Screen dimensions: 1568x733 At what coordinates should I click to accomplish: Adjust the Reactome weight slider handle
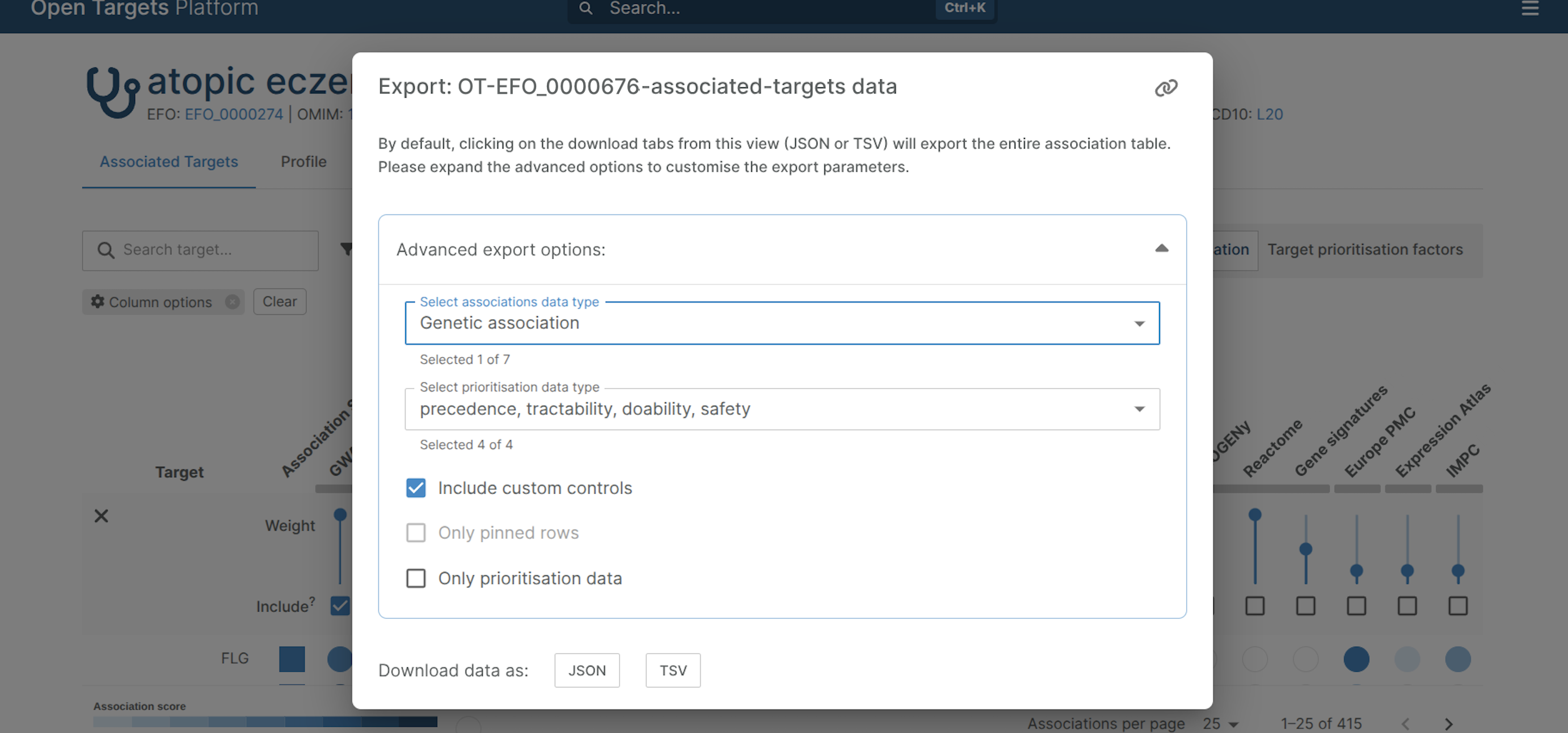(x=1254, y=515)
